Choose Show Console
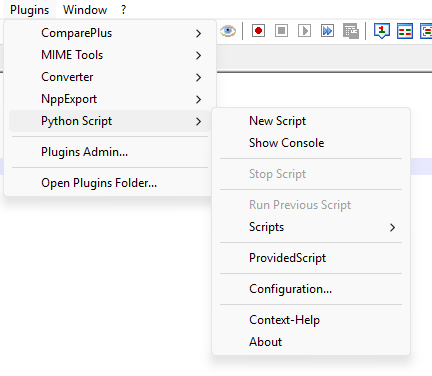Viewport: 432px width, 376px height. click(x=311, y=143)
